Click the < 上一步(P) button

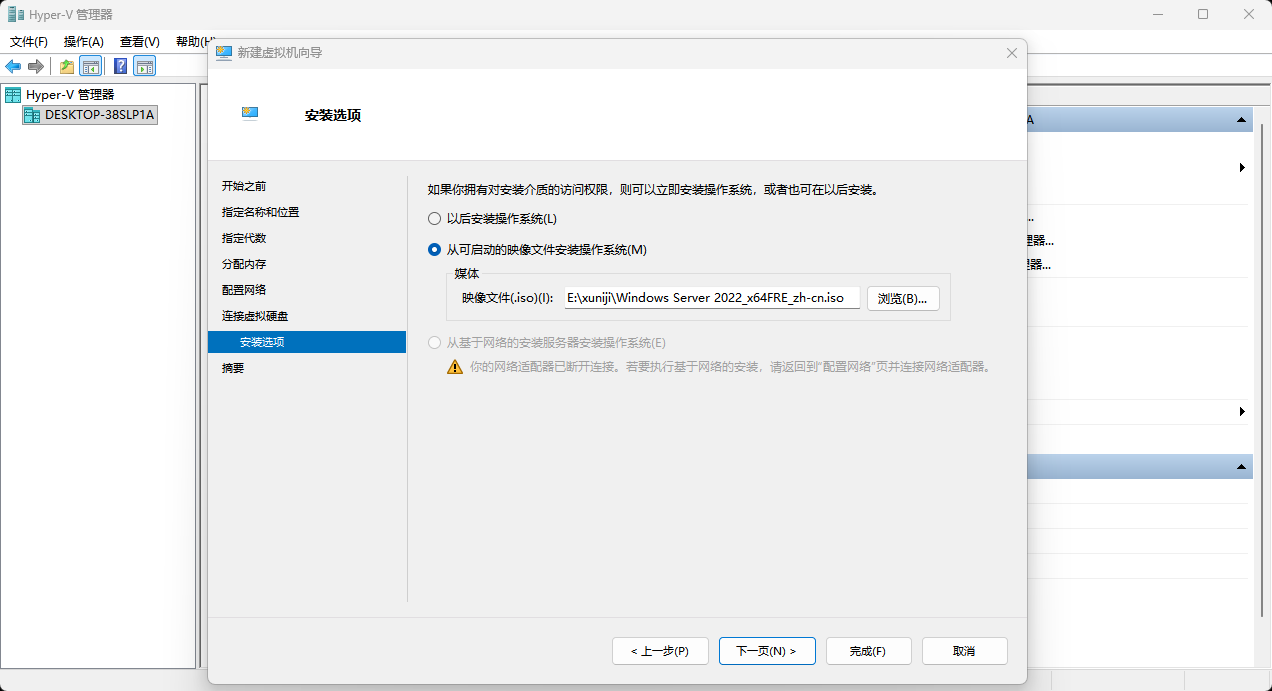(x=660, y=651)
